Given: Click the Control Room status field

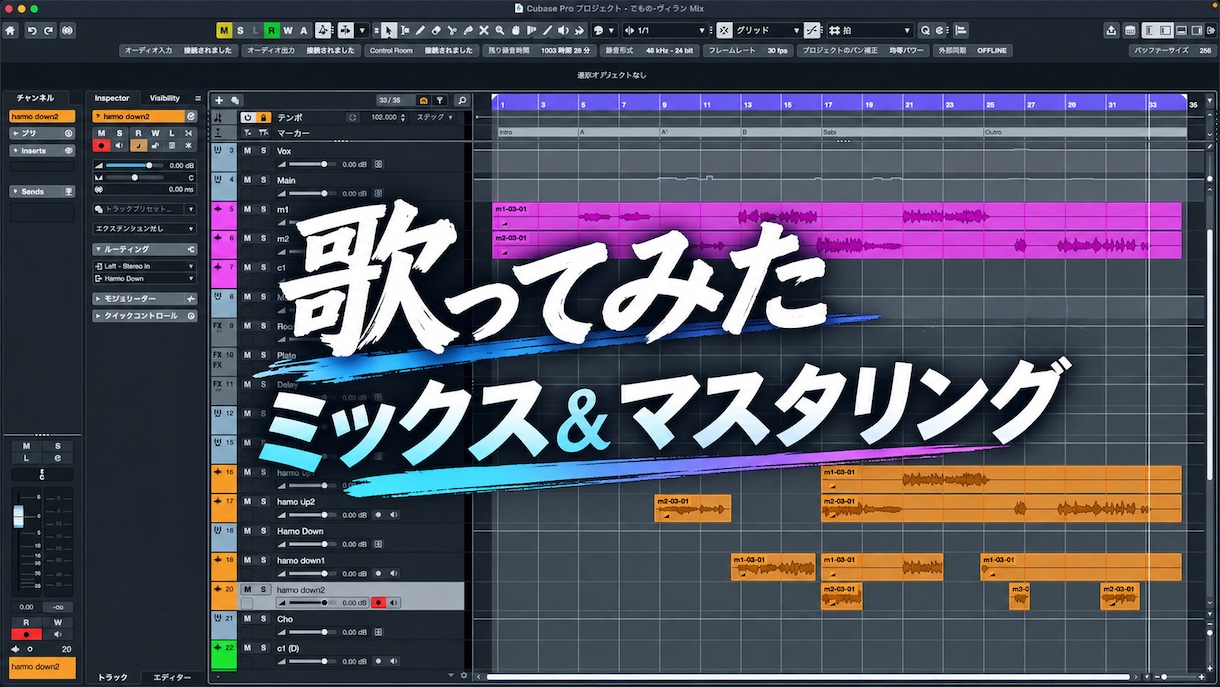Looking at the screenshot, I should pos(421,50).
